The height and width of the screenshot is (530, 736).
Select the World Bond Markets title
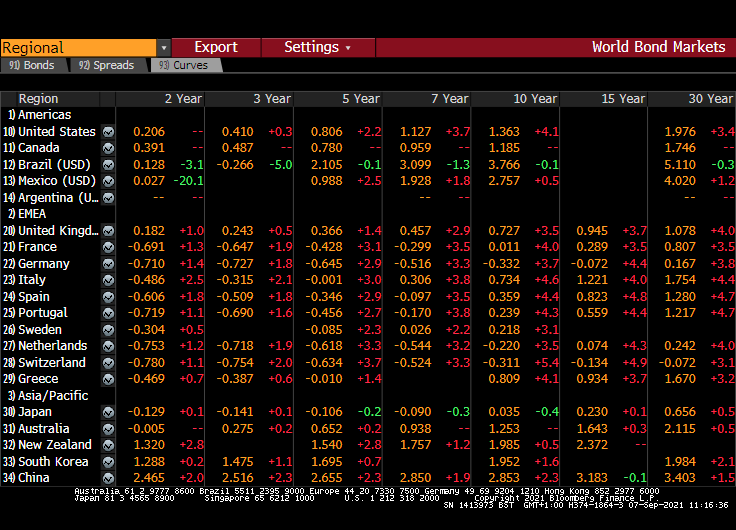click(x=659, y=47)
